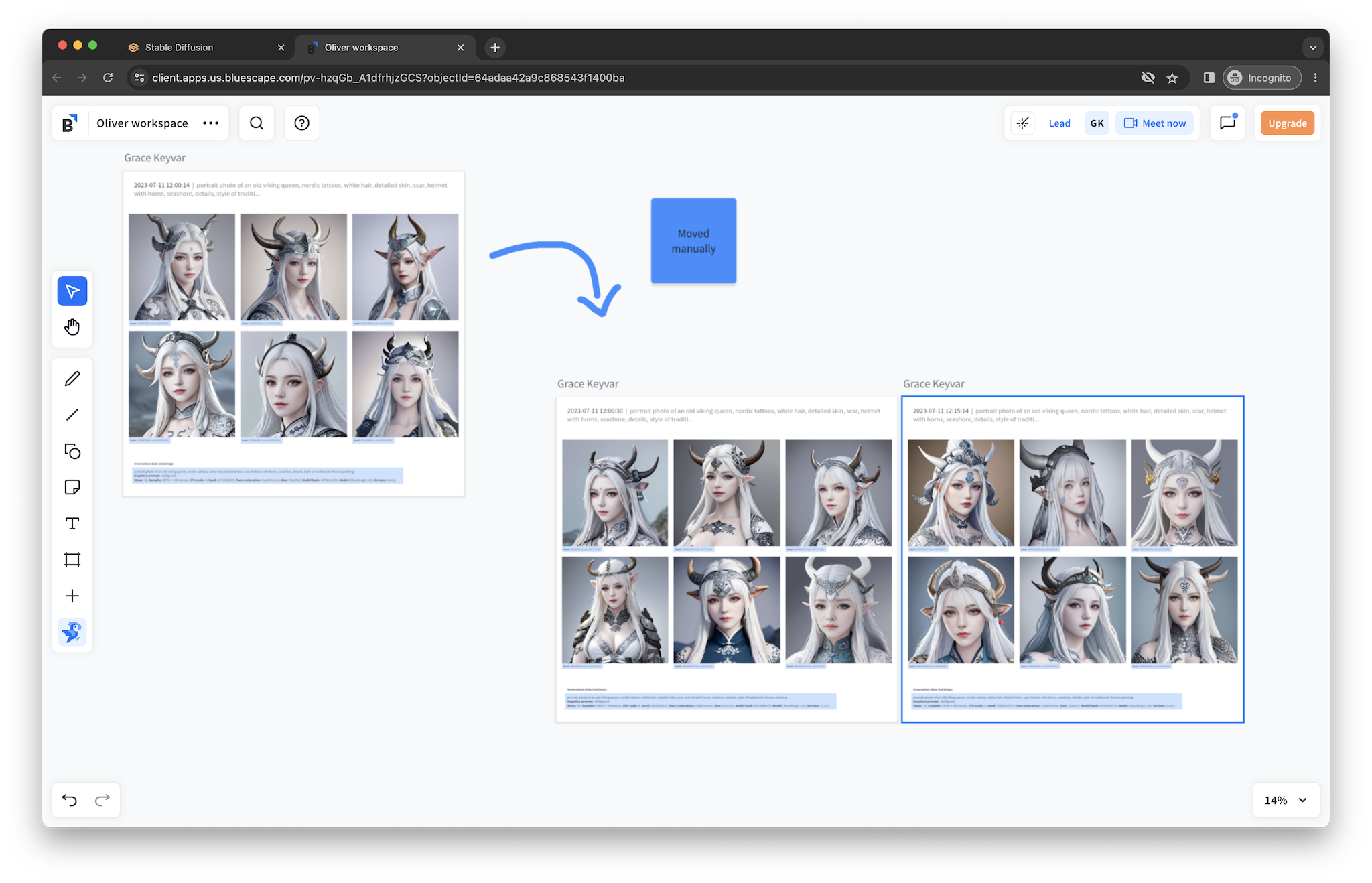The image size is (1372, 883).
Task: Expand the browser tab search chevron
Action: coord(1312,48)
